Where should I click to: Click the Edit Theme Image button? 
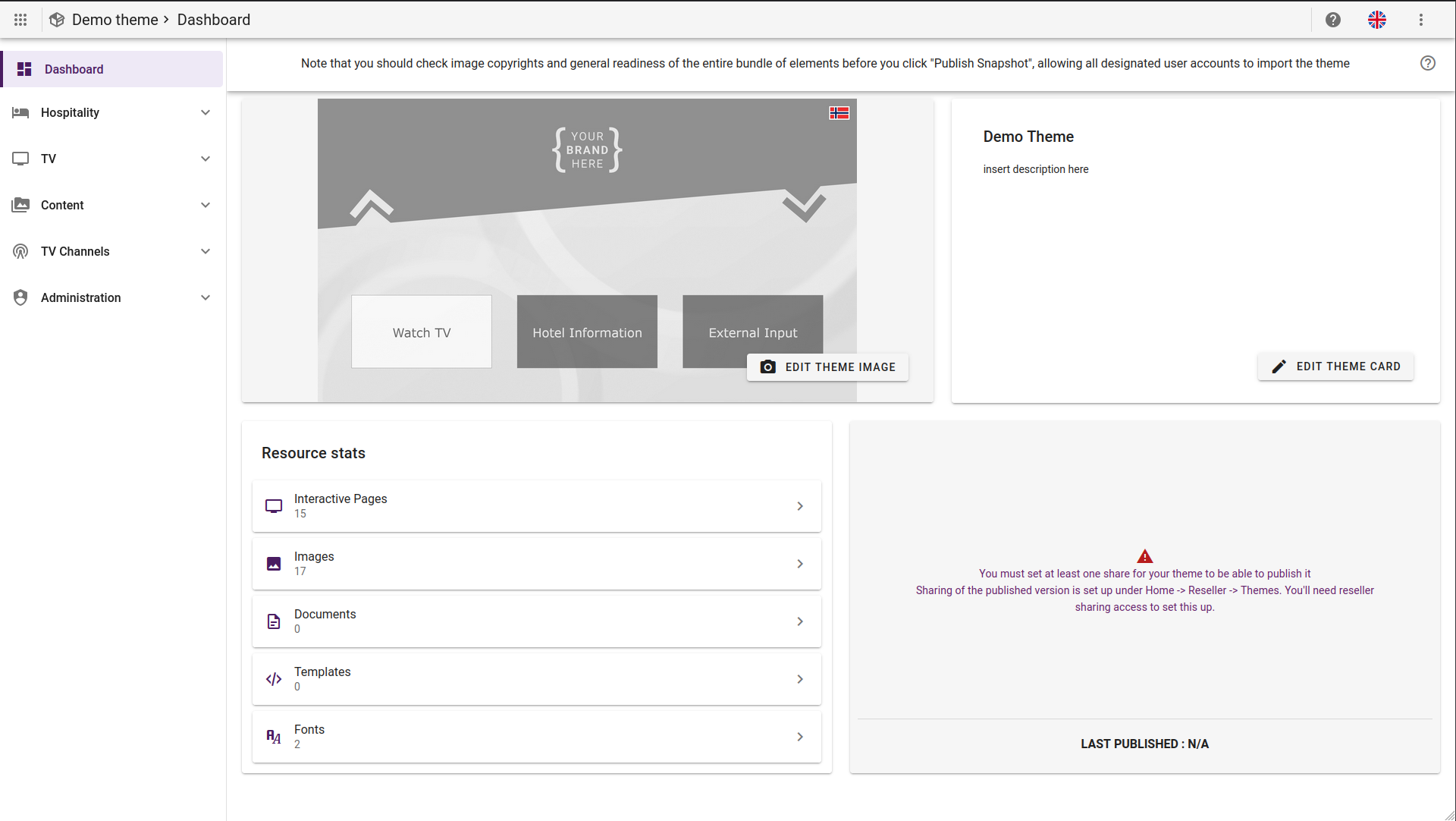[827, 367]
